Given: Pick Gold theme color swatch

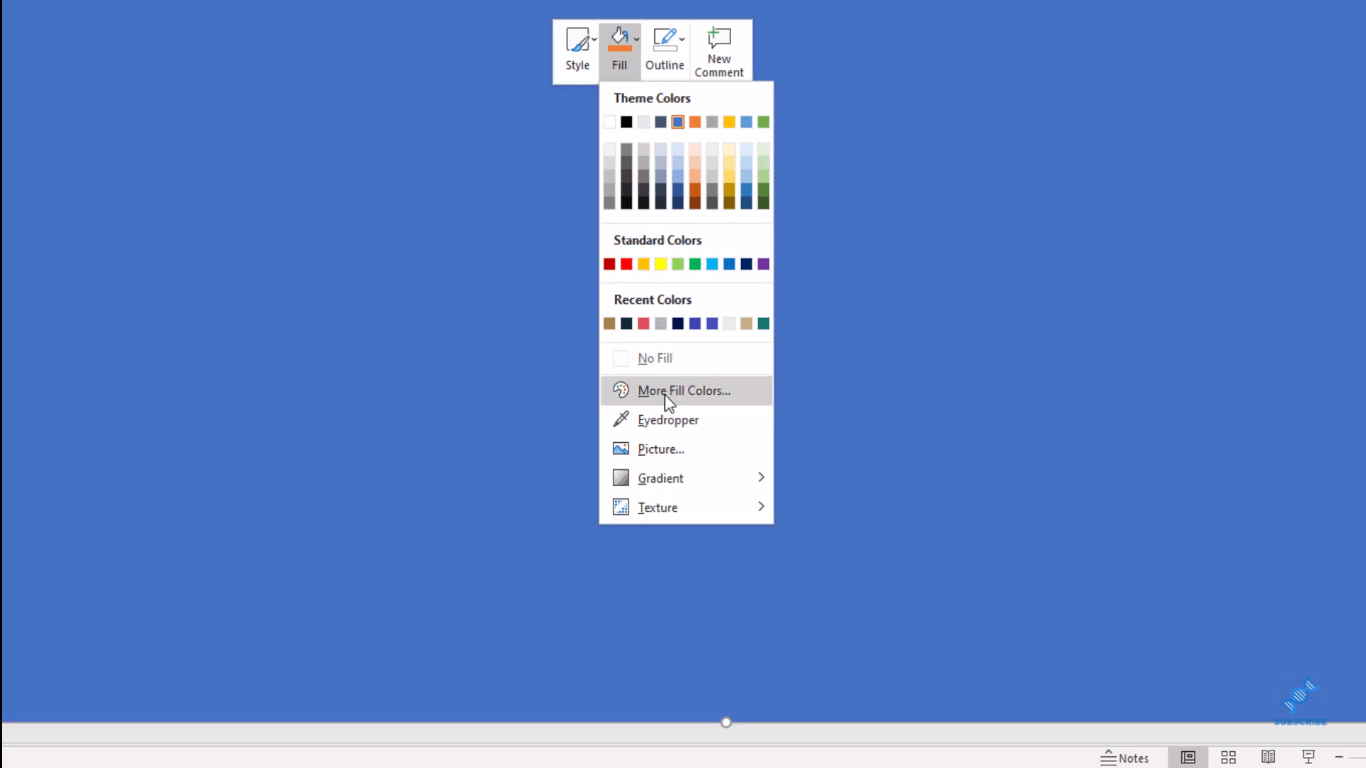Looking at the screenshot, I should pos(729,122).
